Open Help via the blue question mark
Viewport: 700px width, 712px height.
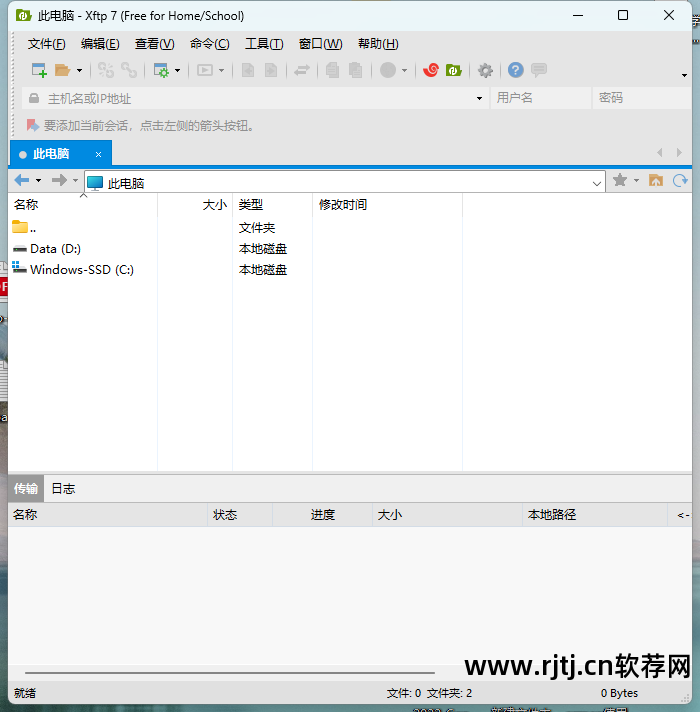pos(516,70)
